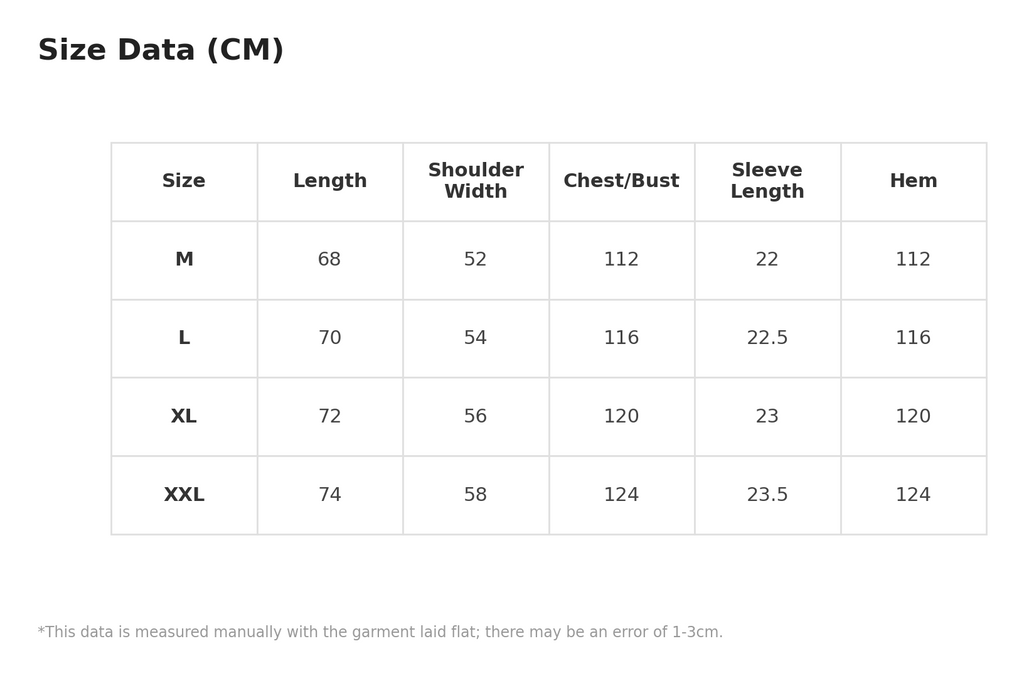
Task: Click shoulder width value 54
Action: [x=475, y=338]
